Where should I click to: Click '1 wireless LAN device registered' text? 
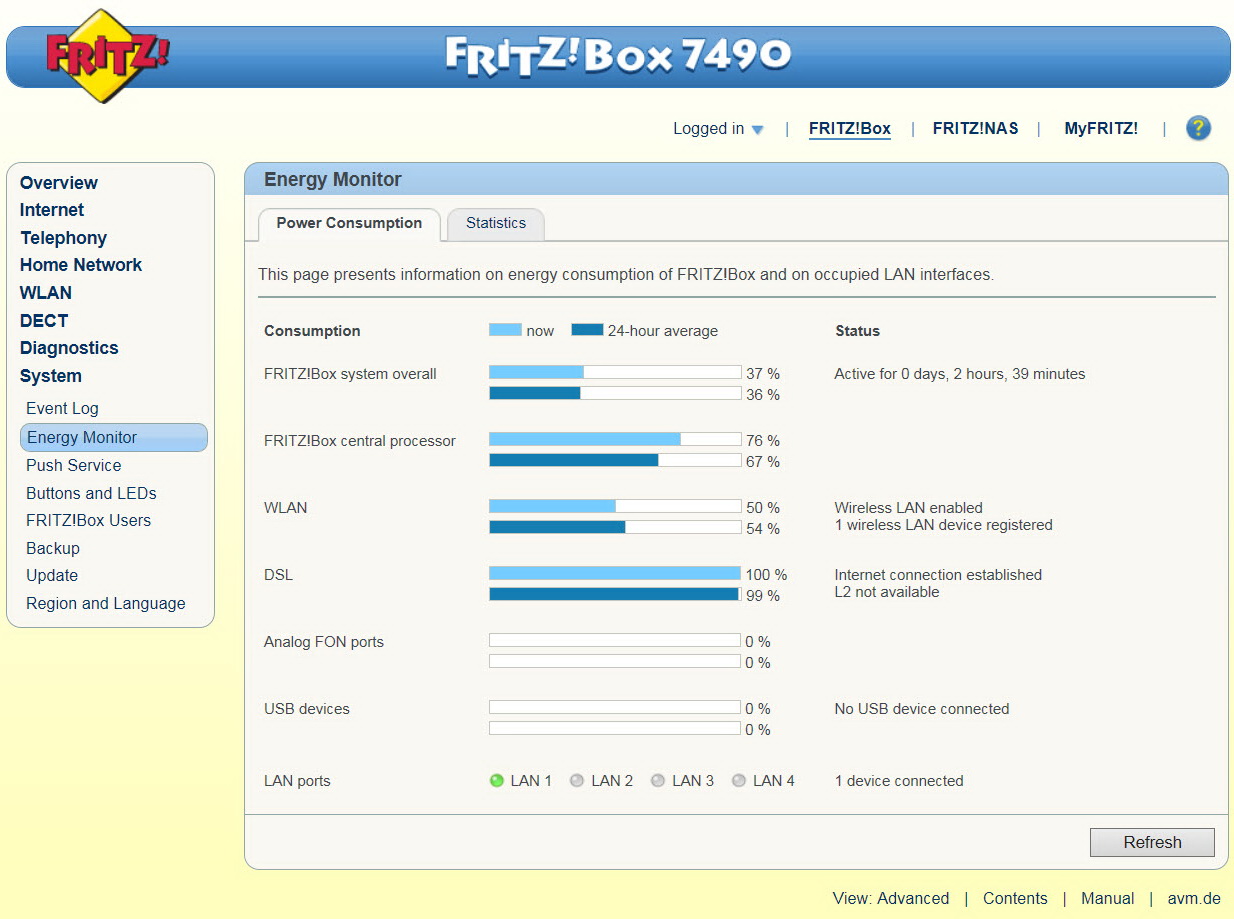(x=944, y=525)
